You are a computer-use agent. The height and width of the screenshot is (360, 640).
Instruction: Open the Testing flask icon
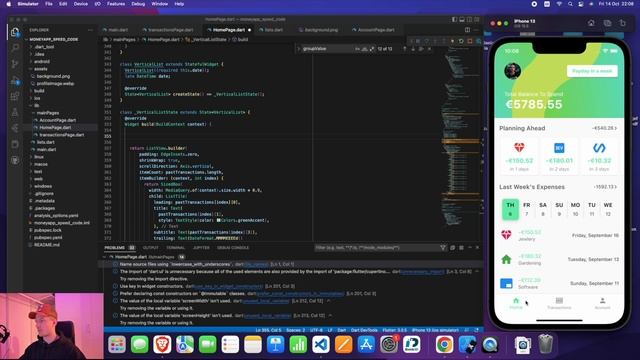(15, 112)
